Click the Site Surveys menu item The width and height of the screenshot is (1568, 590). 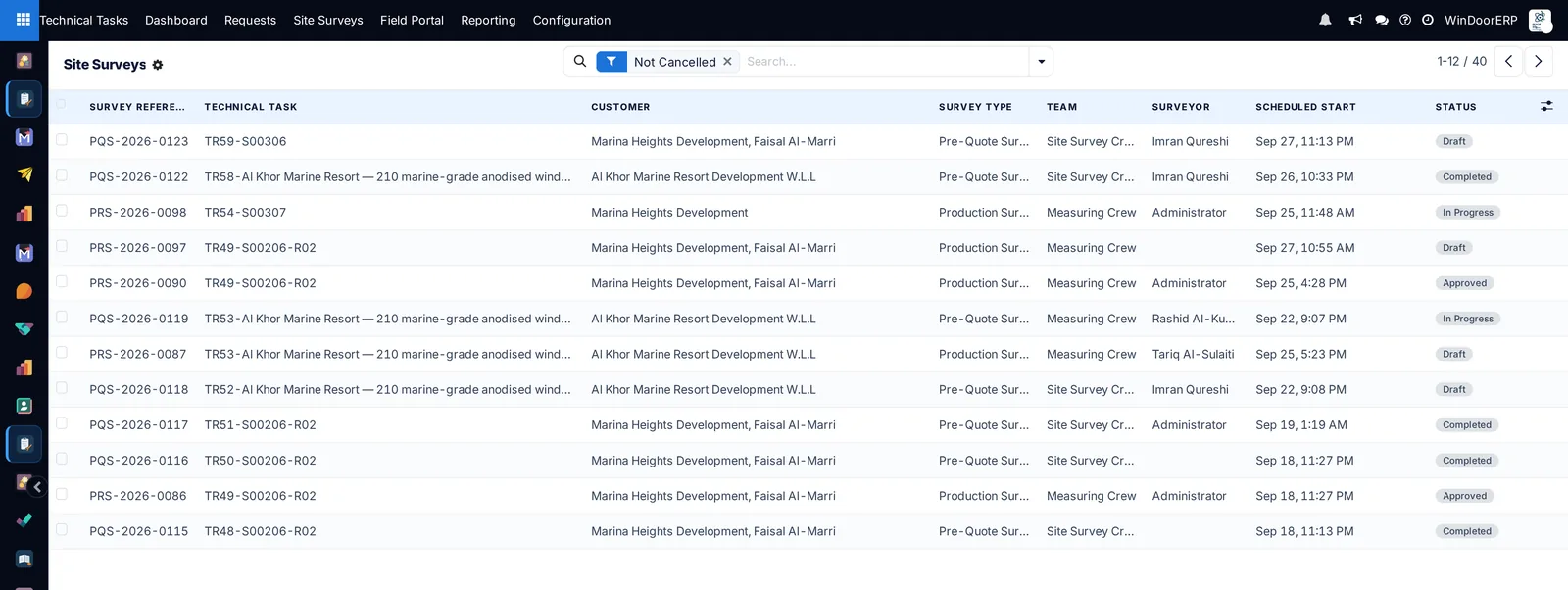point(328,20)
